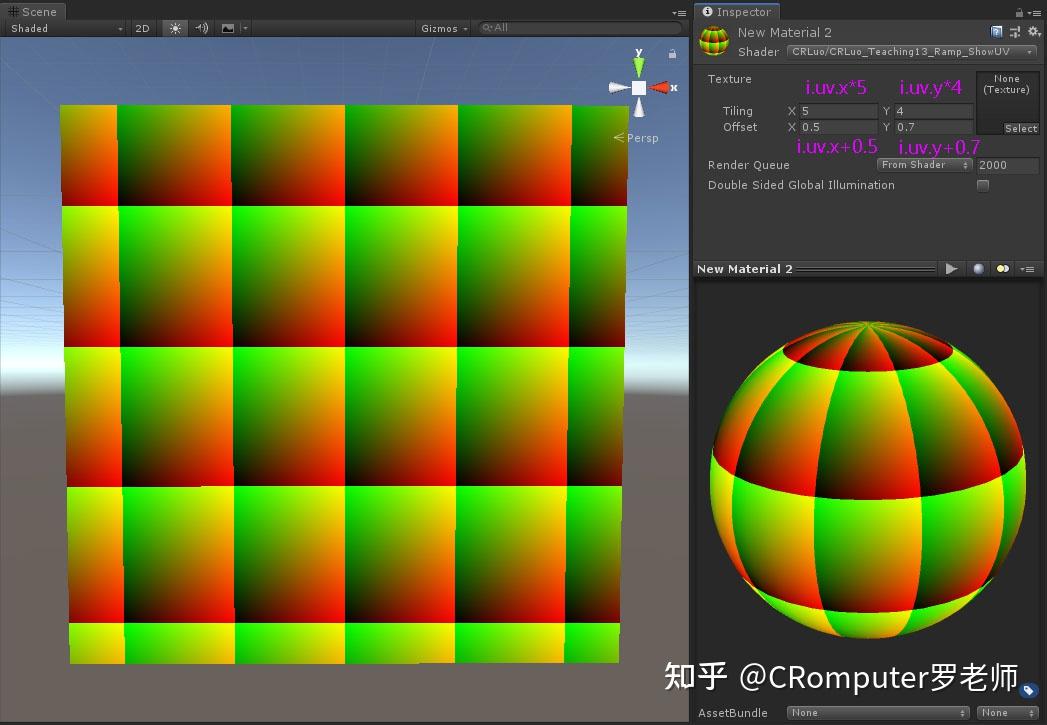The width and height of the screenshot is (1047, 725).
Task: Open the shader reference help icon
Action: click(x=996, y=32)
